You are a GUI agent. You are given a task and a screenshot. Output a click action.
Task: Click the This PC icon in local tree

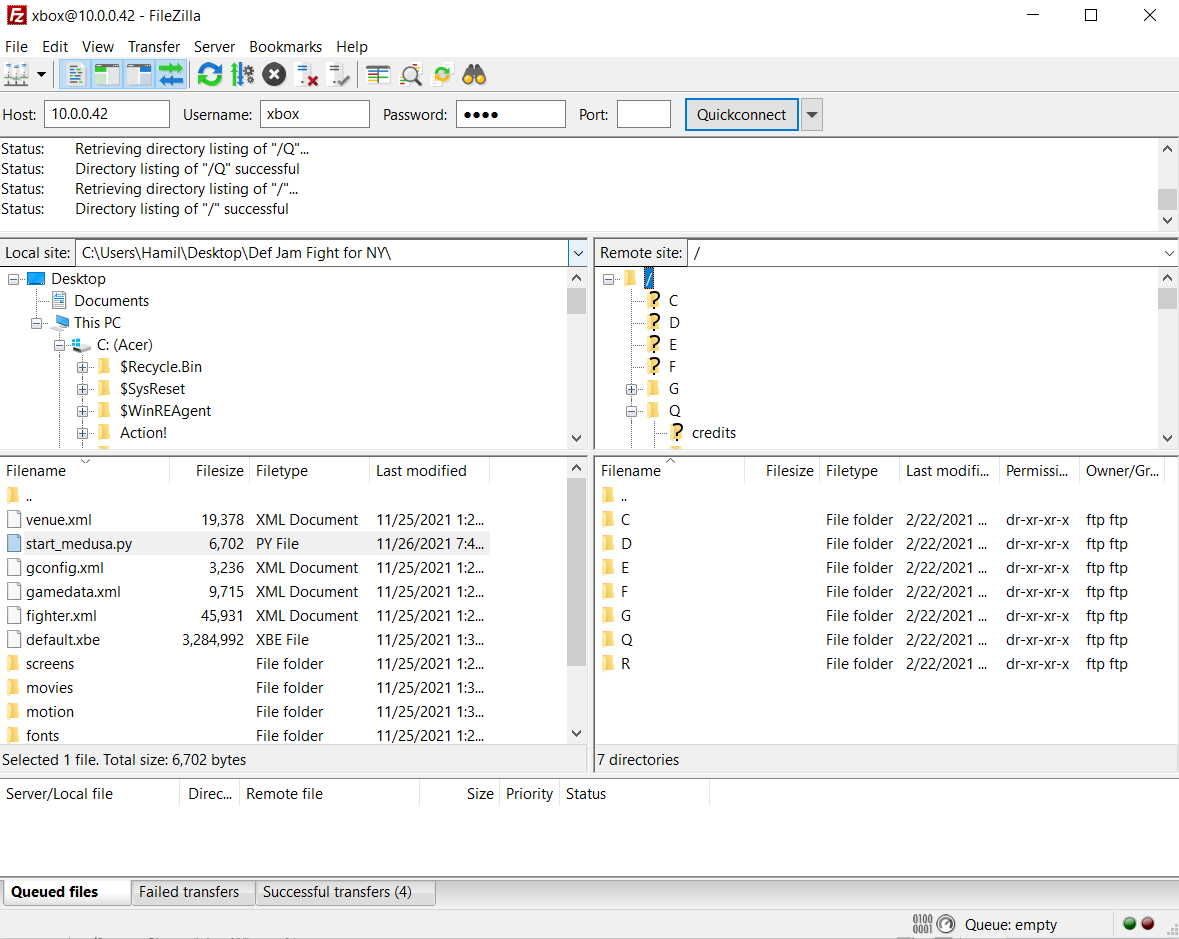[59, 323]
